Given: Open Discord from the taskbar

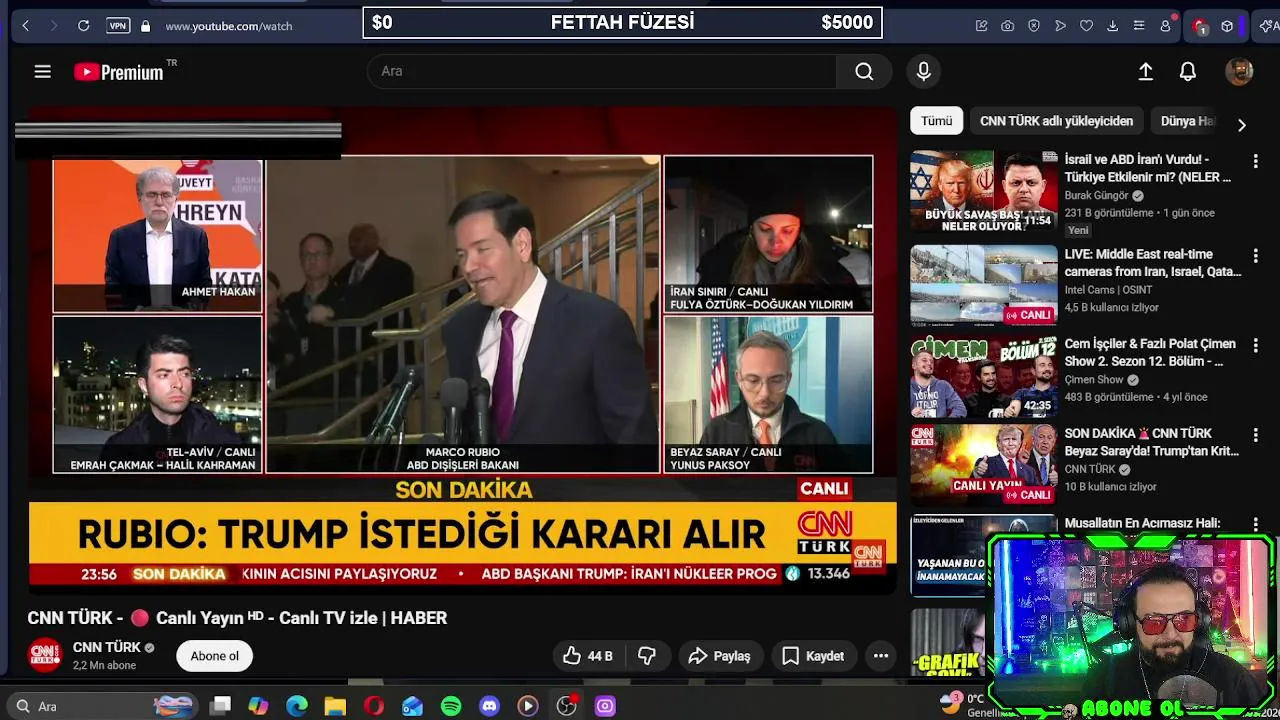Looking at the screenshot, I should point(489,706).
